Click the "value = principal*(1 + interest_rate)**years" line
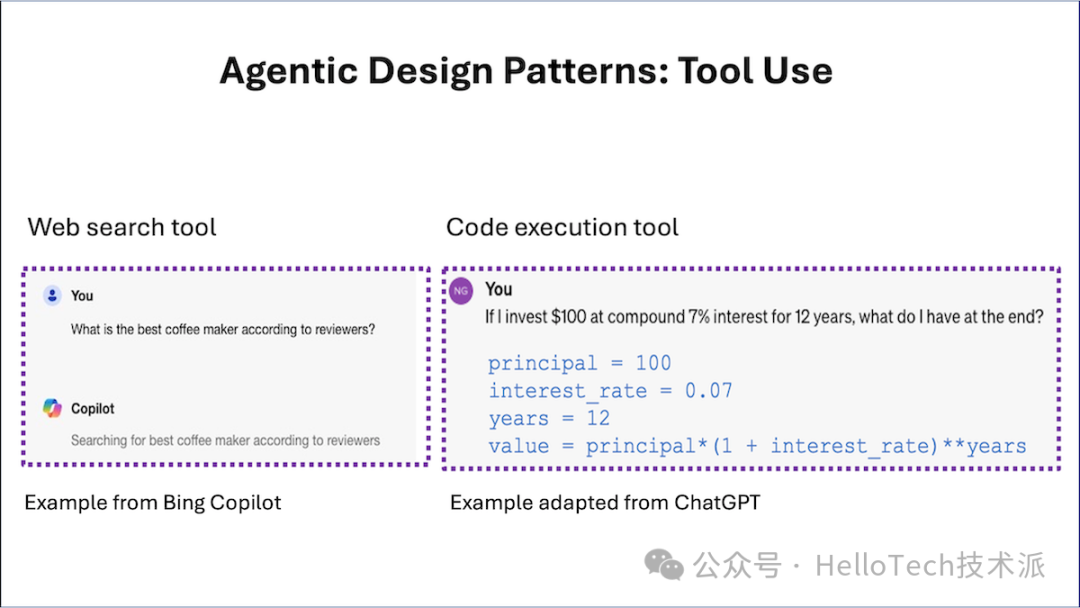The image size is (1080, 608). tap(757, 446)
